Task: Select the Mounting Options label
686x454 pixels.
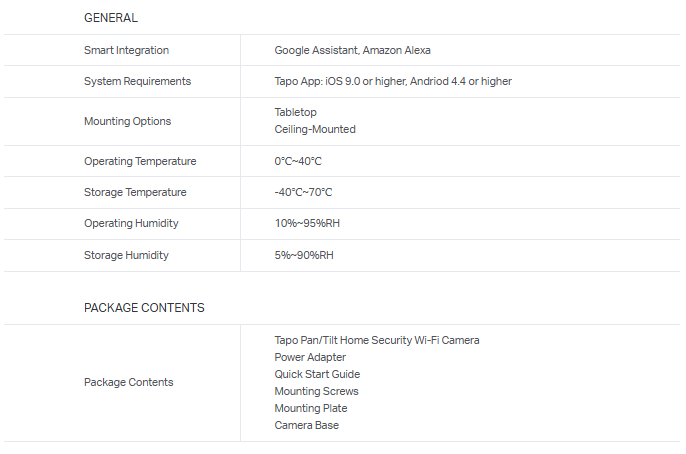Action: pos(127,121)
